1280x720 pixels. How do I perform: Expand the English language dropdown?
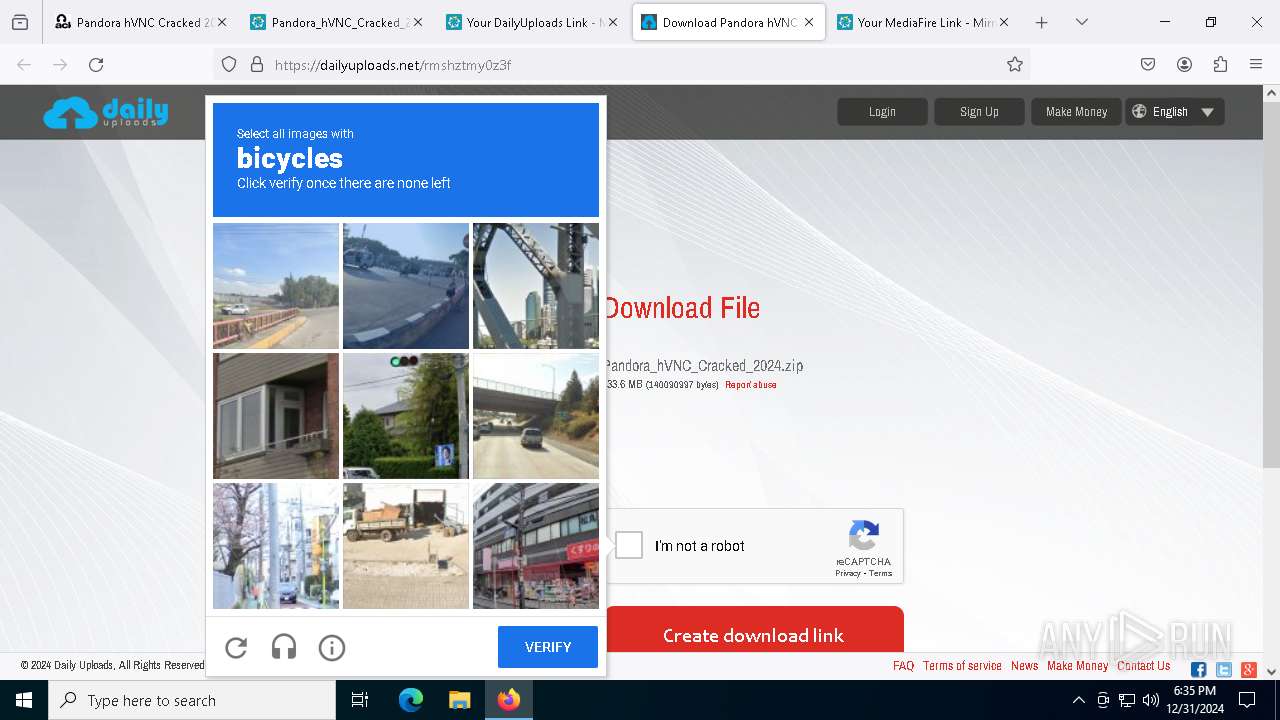(1174, 112)
